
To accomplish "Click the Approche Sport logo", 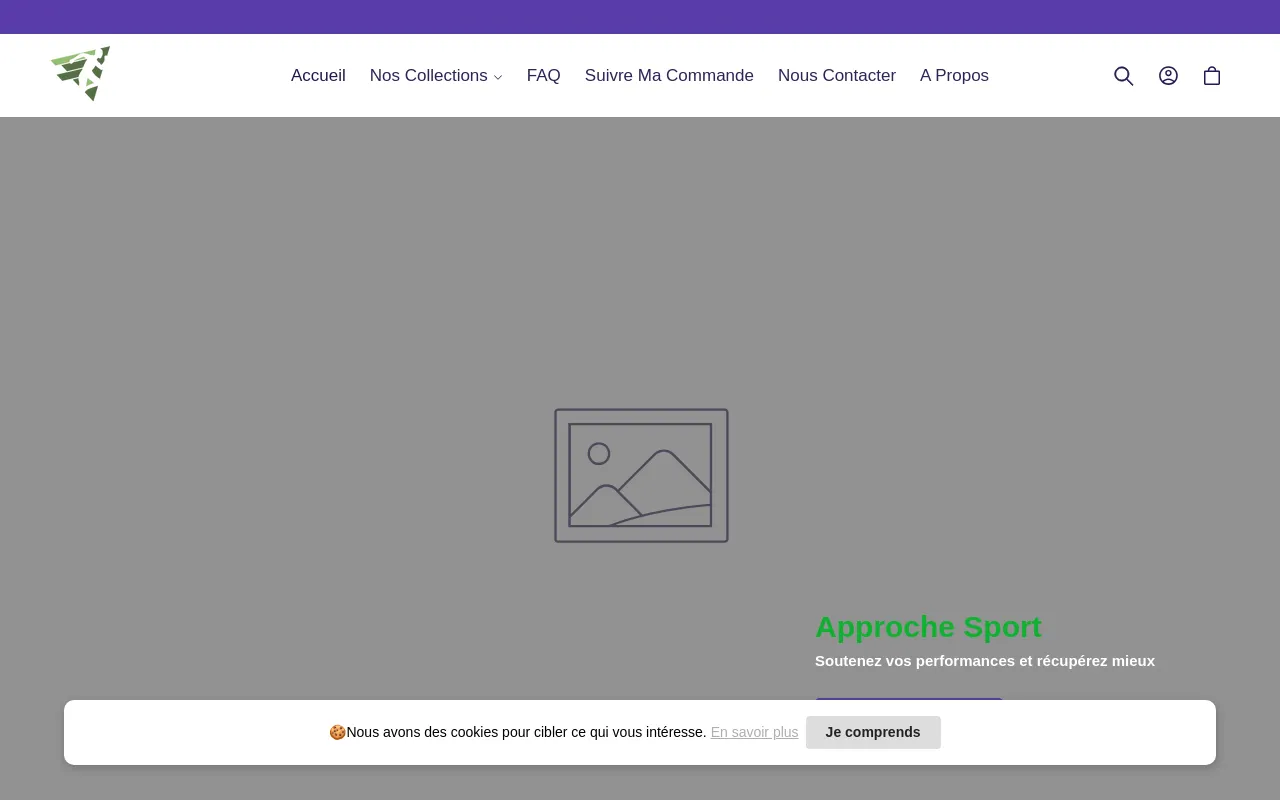I will (x=80, y=74).
